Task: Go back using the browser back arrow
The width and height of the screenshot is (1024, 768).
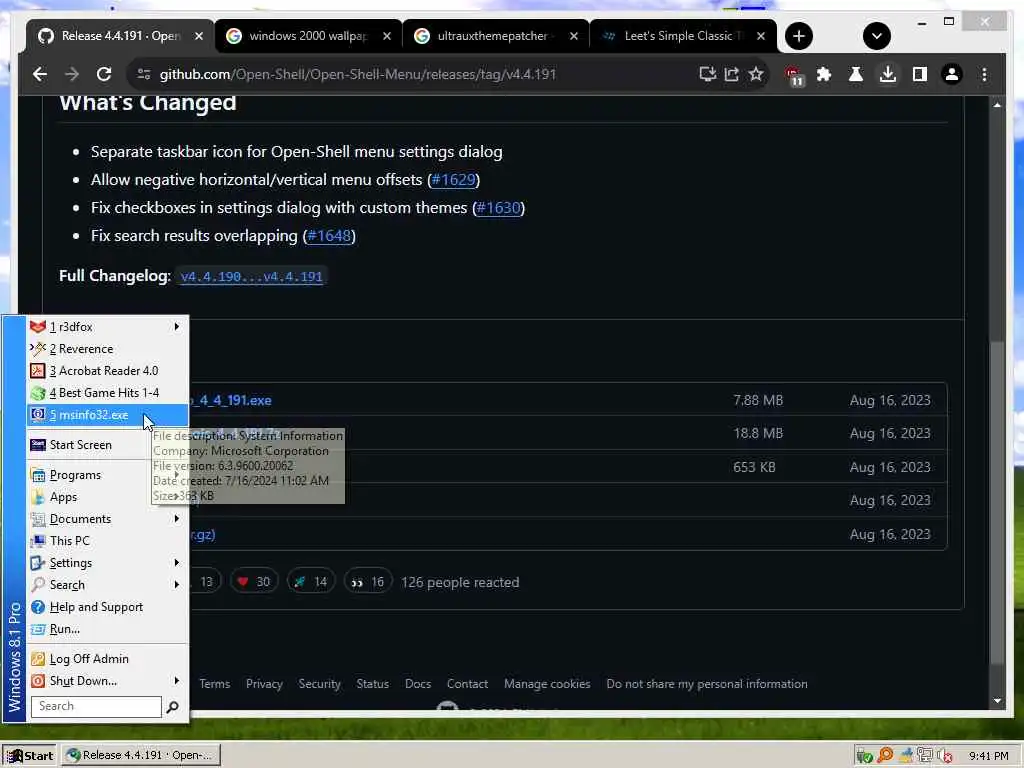Action: [x=40, y=74]
